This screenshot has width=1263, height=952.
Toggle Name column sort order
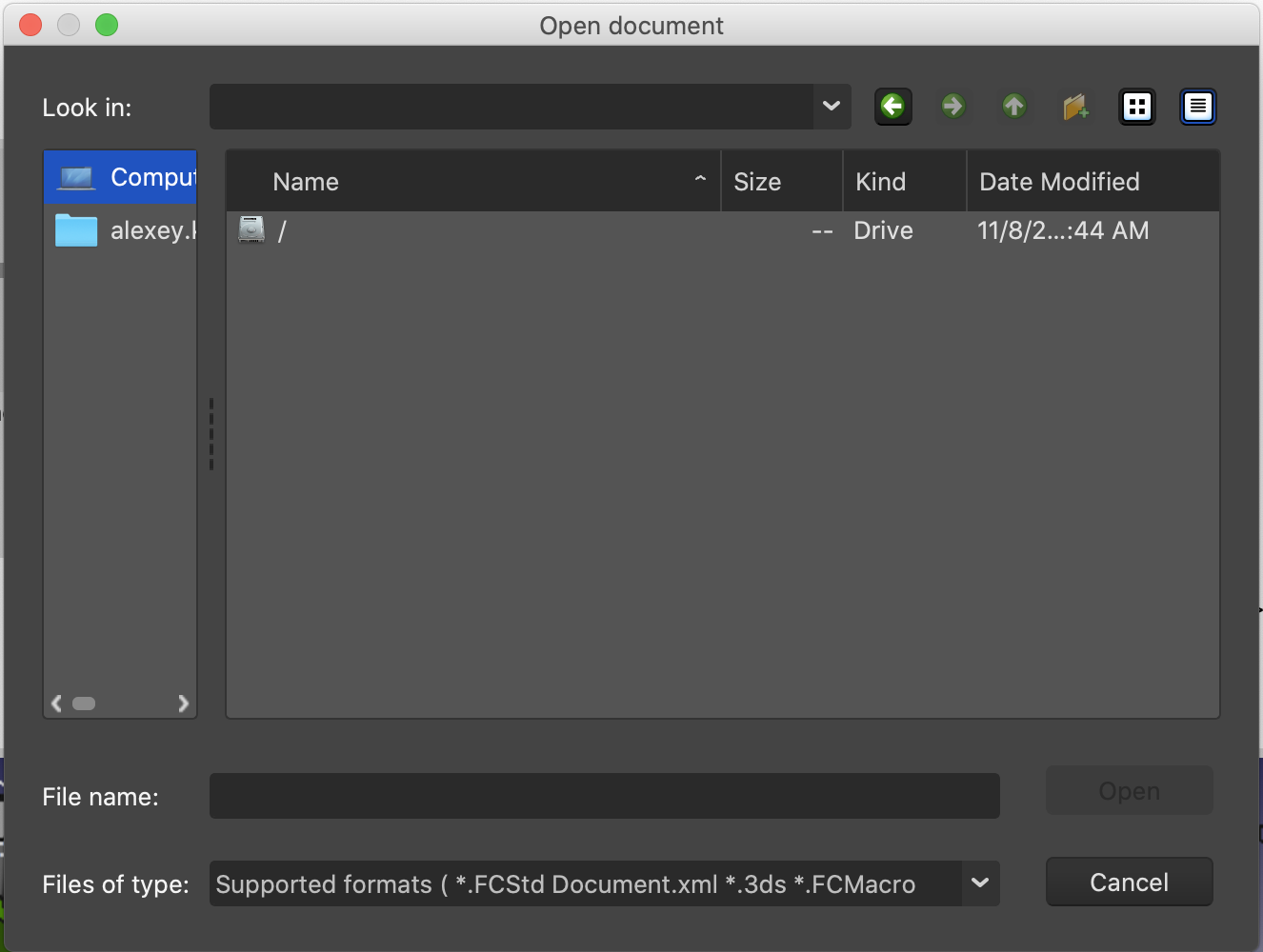click(x=305, y=181)
